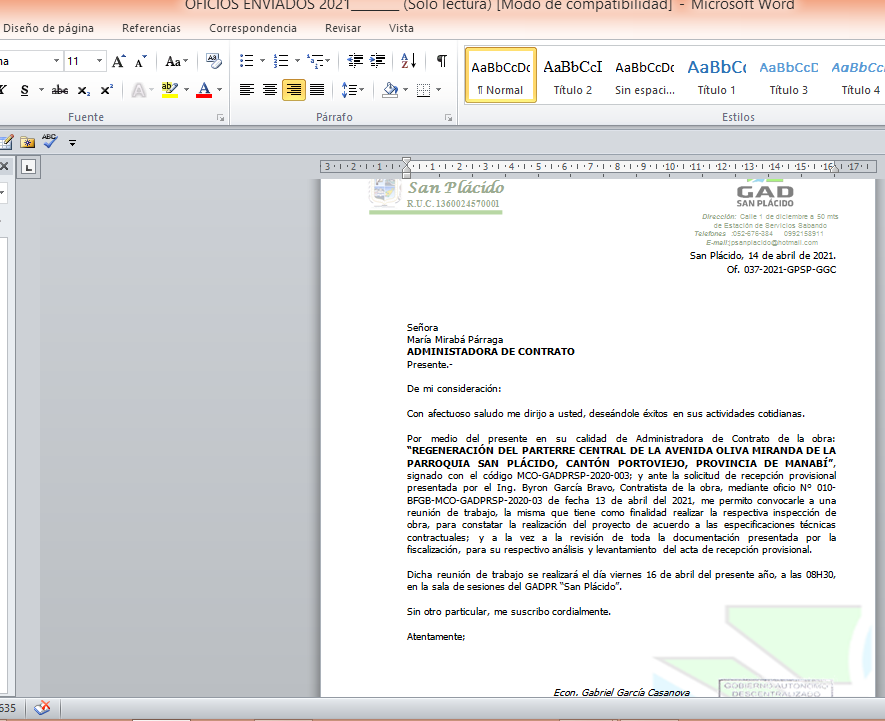885x721 pixels.
Task: Click the Sort A-Z icon
Action: point(409,62)
